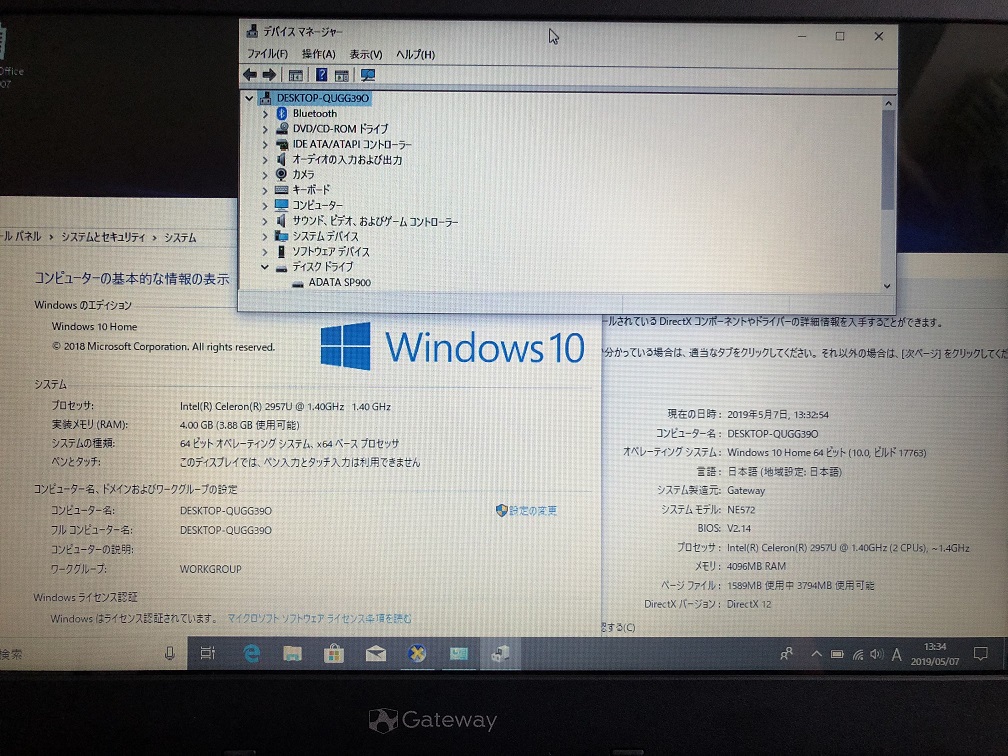Open File Explorer from the taskbar

point(292,653)
